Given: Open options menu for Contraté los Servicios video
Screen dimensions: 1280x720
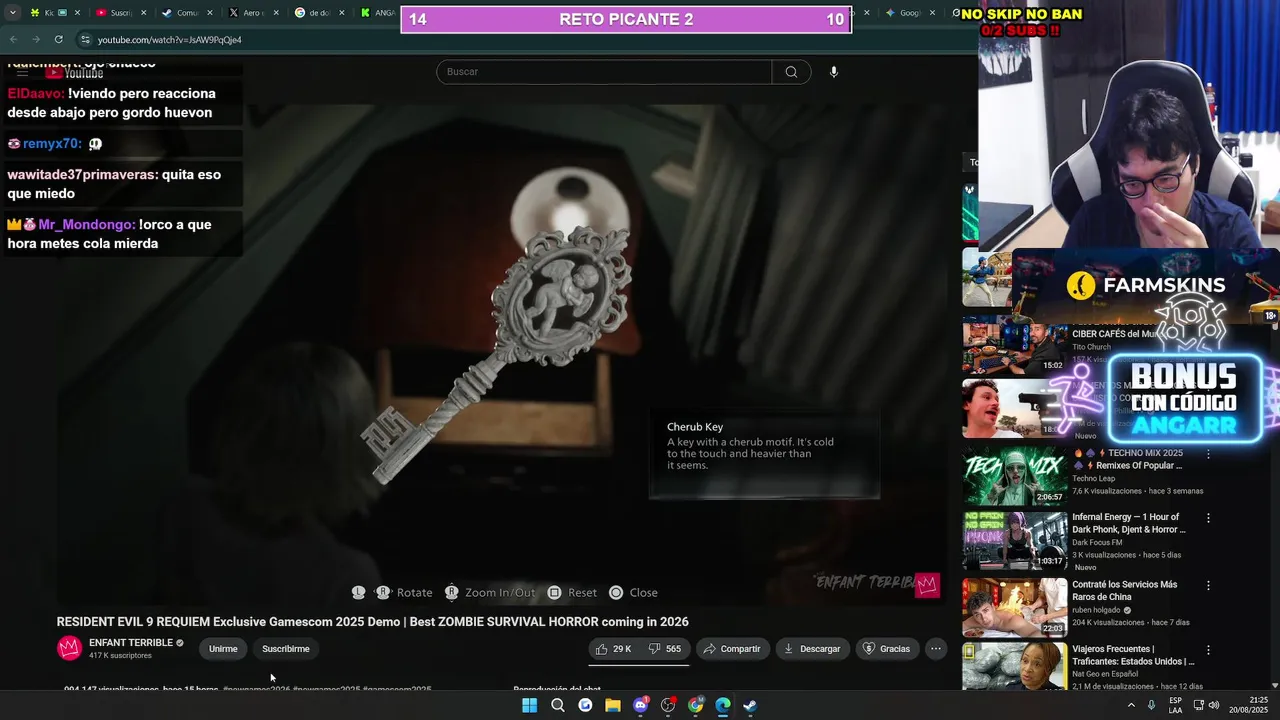Looking at the screenshot, I should [1208, 585].
